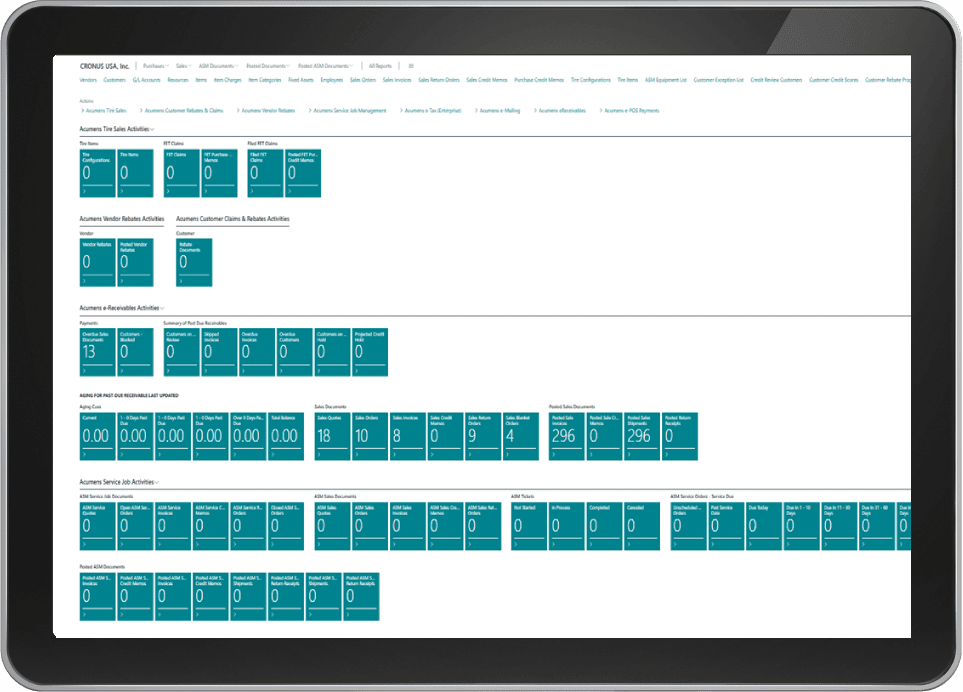Expand the Acumens Vendor Rebates action group

pyautogui.click(x=265, y=111)
